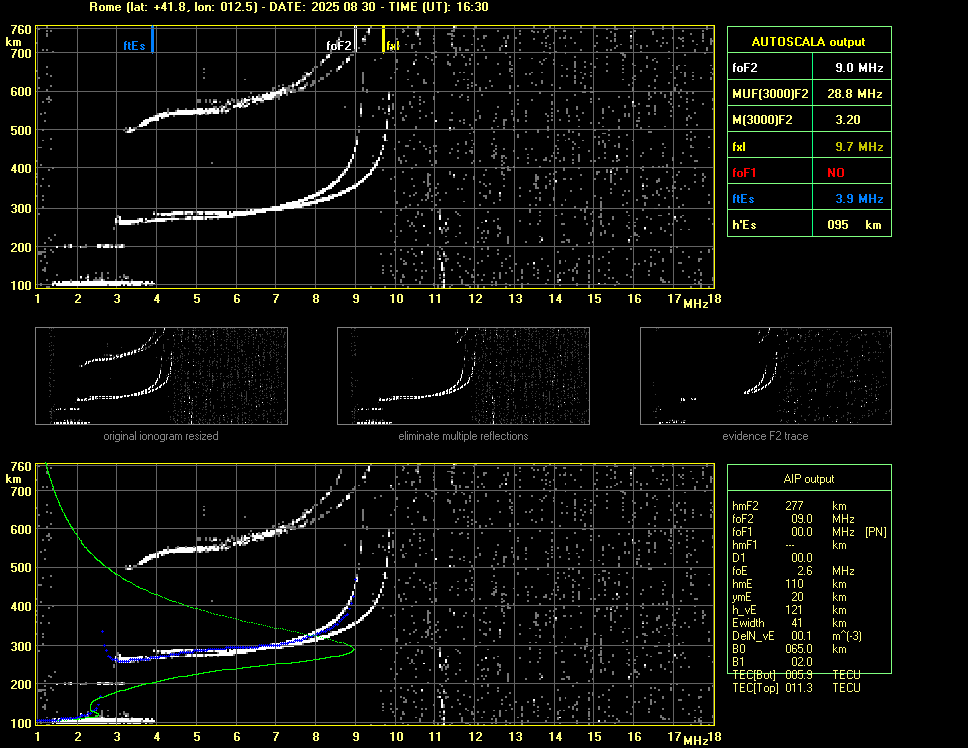Select the D1 00.0 row

[772, 558]
